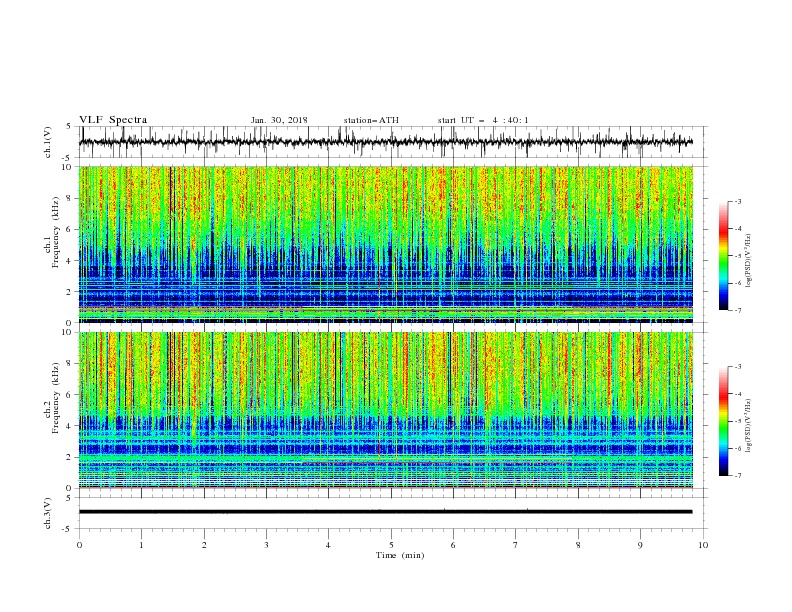Click the "ch.1(V)" vertical axis label
Viewport: 792px width, 612px height.
click(x=48, y=142)
